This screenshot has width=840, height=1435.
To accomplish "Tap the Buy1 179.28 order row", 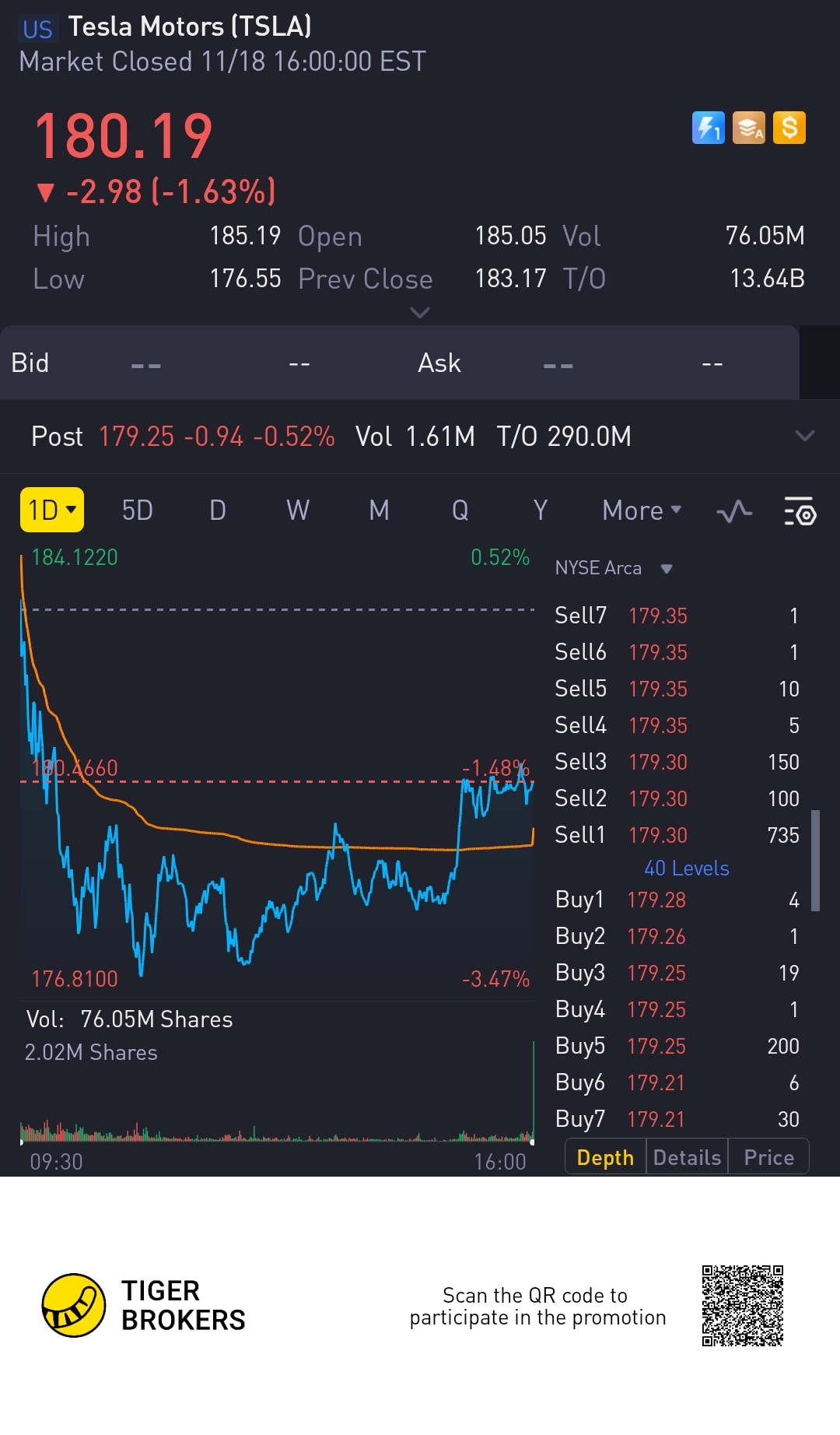I will [677, 900].
